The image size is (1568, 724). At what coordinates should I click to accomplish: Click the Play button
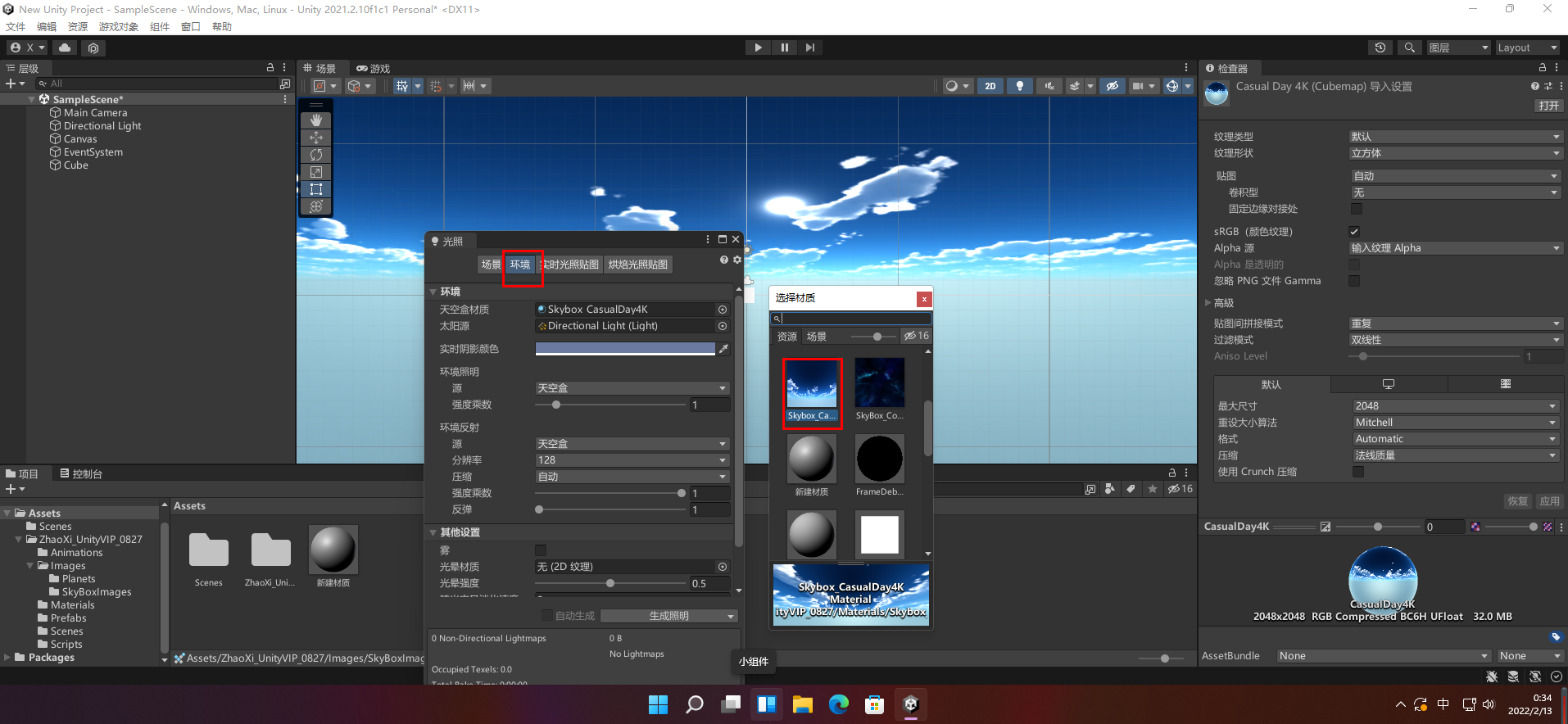coord(758,48)
